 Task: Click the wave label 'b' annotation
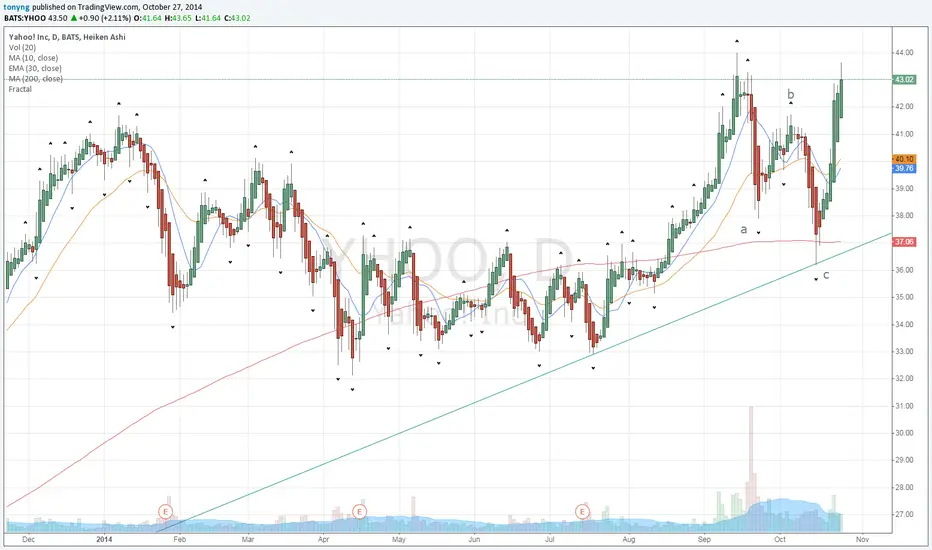(791, 94)
